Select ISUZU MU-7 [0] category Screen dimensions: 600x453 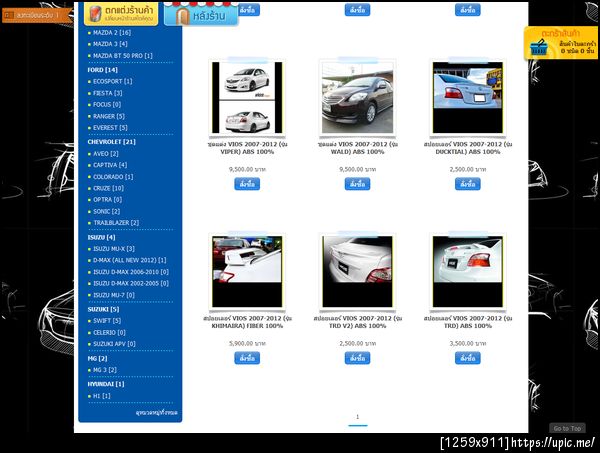click(x=114, y=295)
